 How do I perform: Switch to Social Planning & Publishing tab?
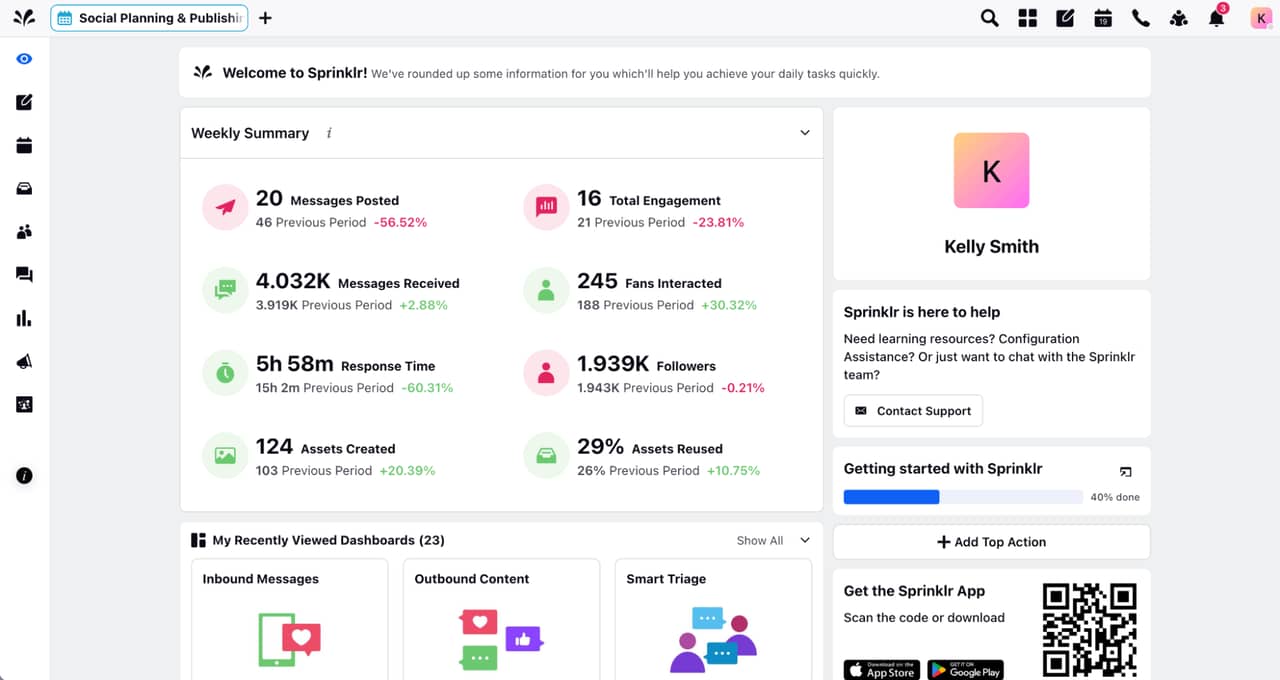149,18
